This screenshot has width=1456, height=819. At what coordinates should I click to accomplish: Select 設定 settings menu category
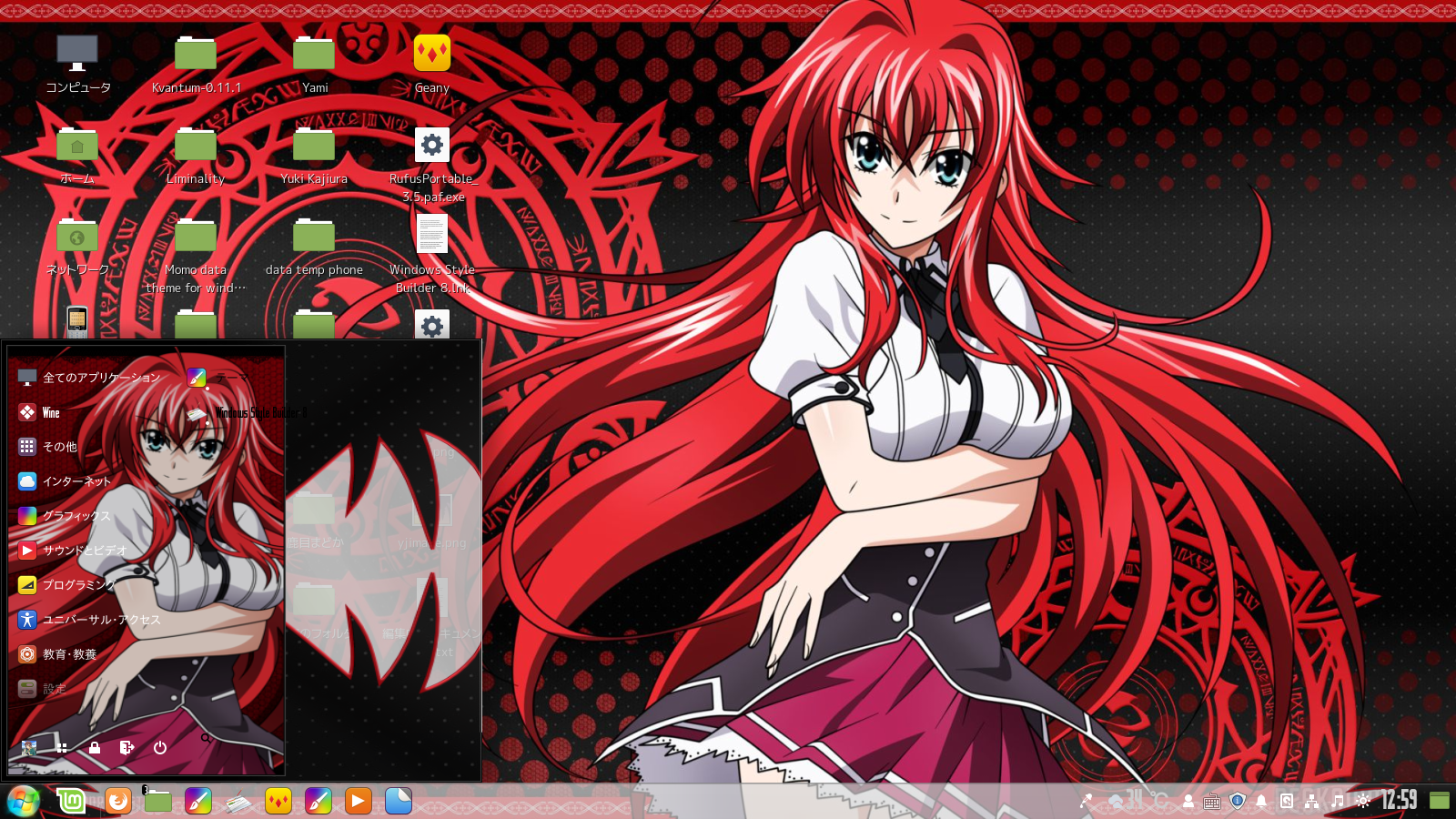[42, 689]
